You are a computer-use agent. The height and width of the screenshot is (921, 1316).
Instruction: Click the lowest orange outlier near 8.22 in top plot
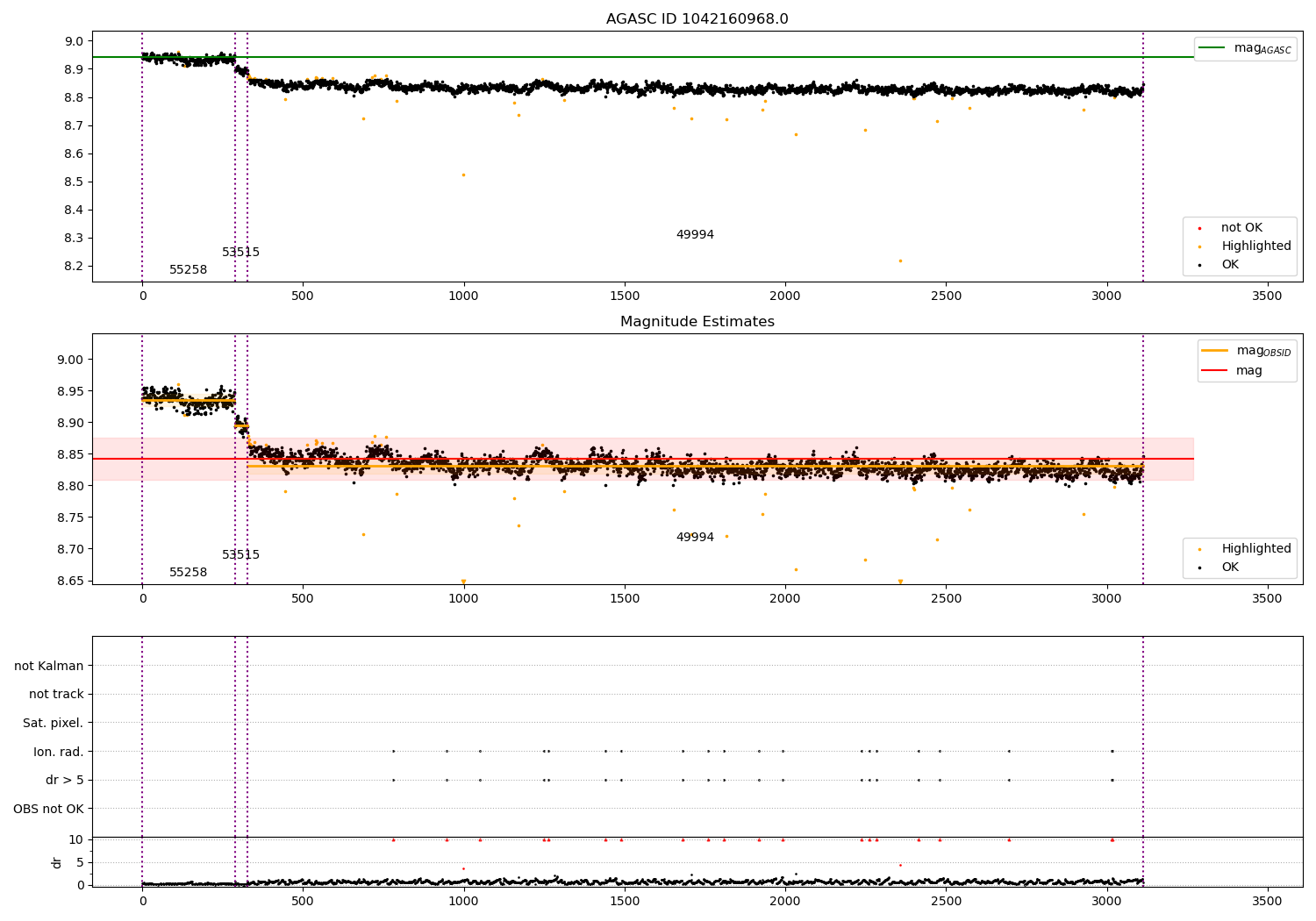900,261
